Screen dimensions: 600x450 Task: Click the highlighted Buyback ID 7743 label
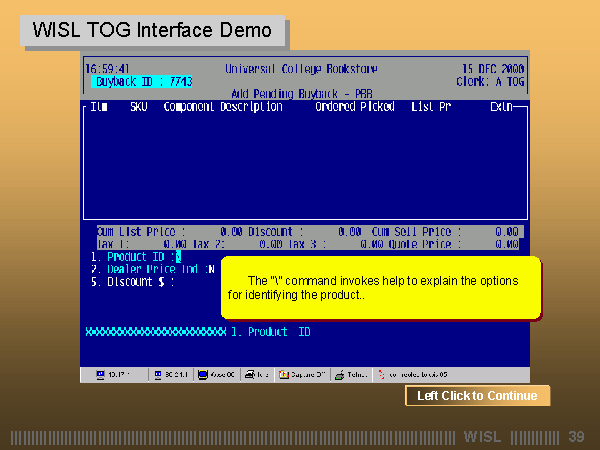coord(143,81)
